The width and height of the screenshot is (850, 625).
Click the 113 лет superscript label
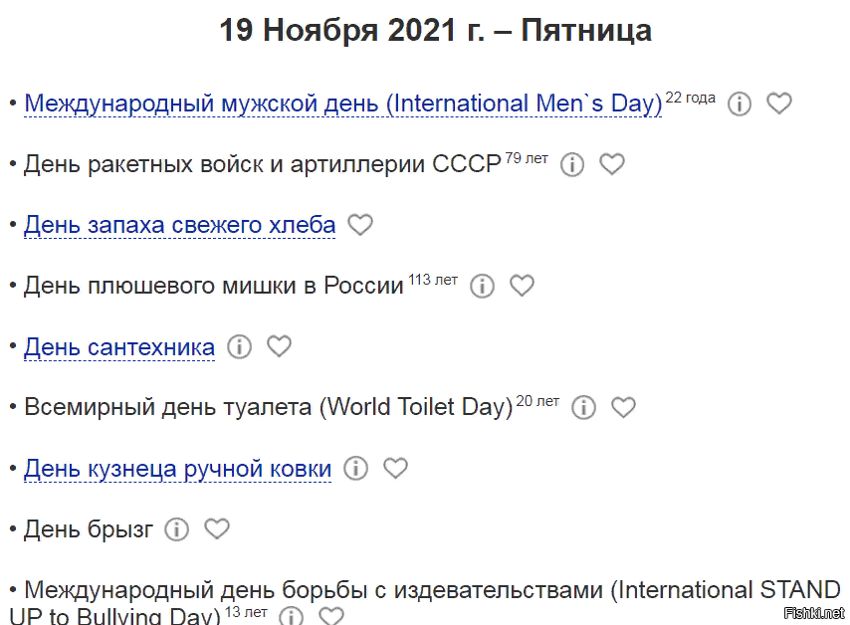433,280
